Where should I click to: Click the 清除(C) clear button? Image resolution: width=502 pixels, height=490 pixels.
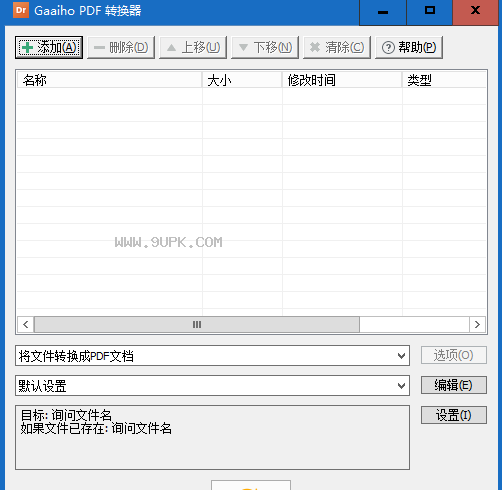click(337, 48)
